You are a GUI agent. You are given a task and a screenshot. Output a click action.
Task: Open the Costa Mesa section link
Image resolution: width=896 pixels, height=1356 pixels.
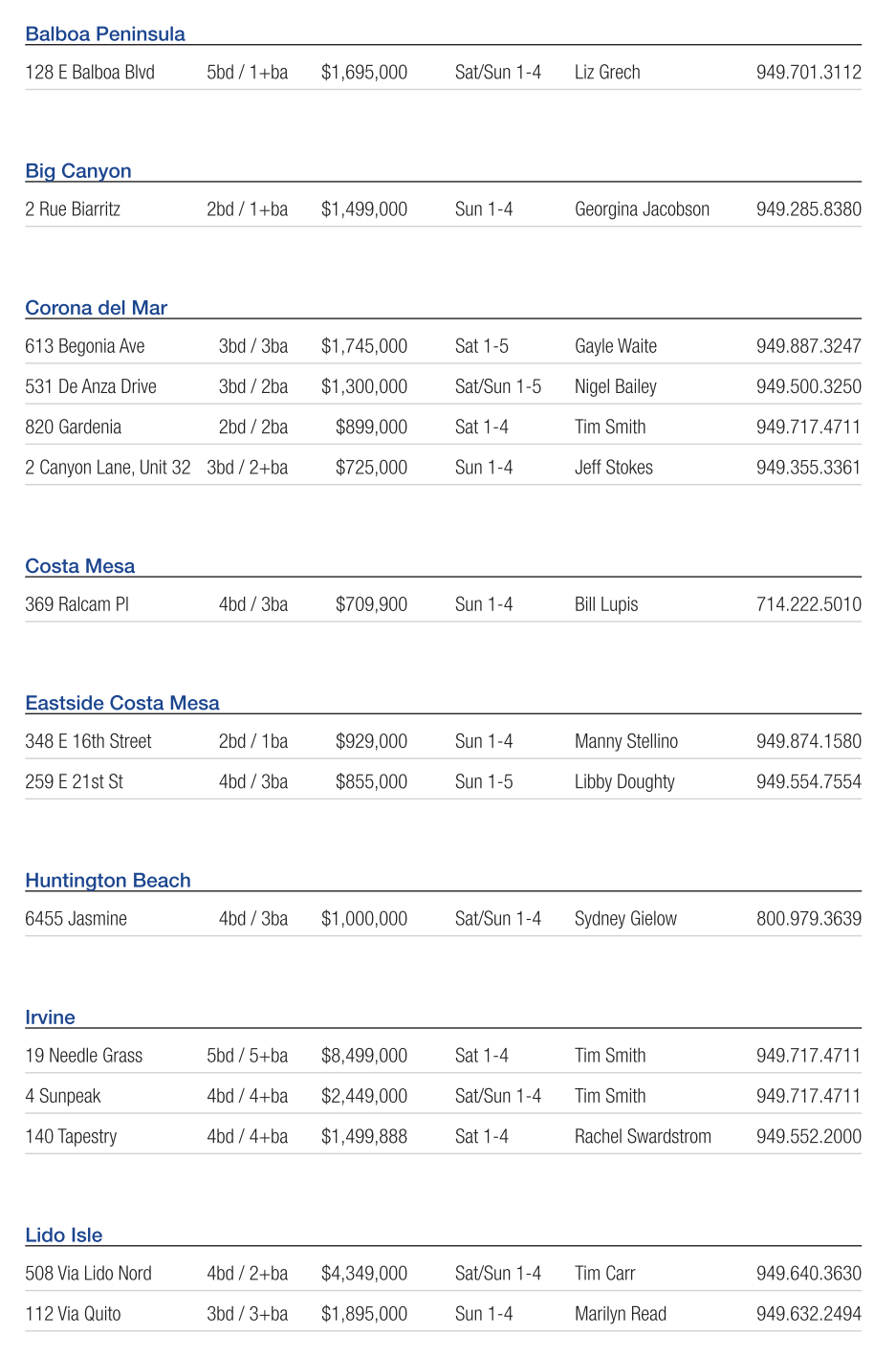(x=79, y=566)
